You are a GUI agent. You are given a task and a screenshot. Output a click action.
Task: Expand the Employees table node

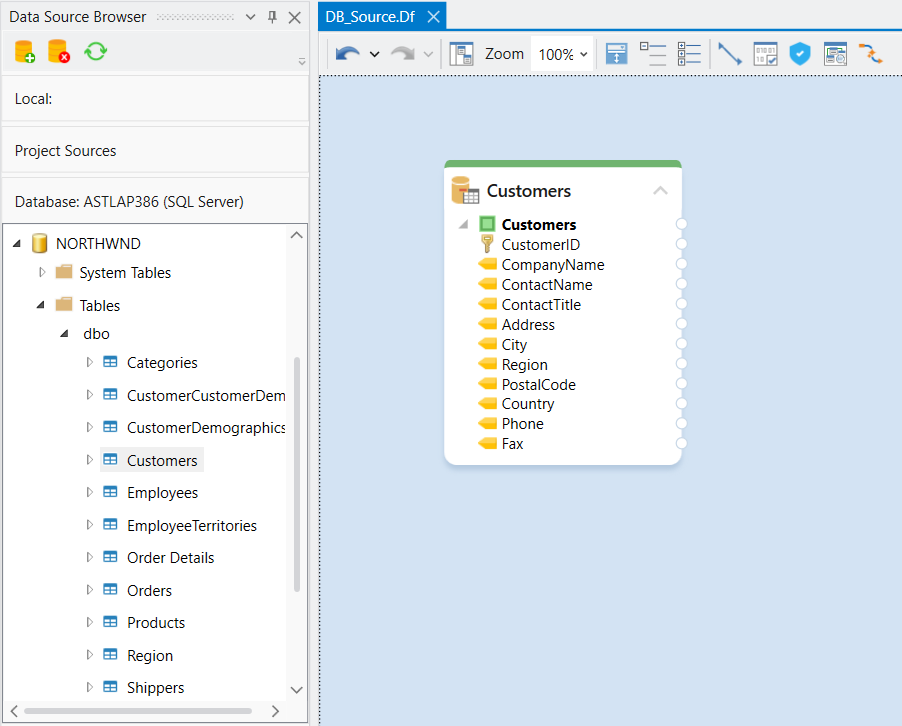pyautogui.click(x=89, y=492)
